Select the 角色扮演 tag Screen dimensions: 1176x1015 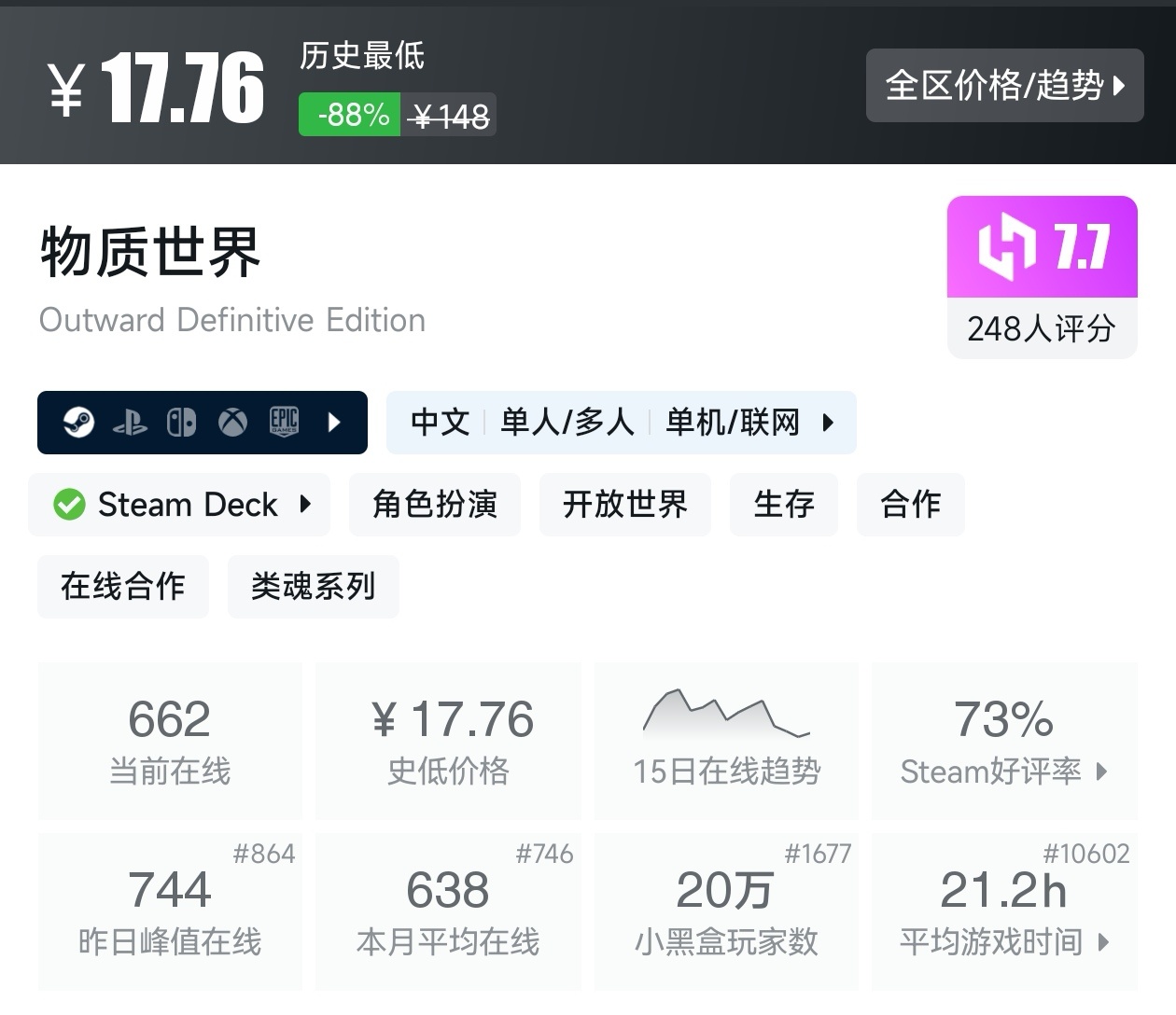point(435,505)
